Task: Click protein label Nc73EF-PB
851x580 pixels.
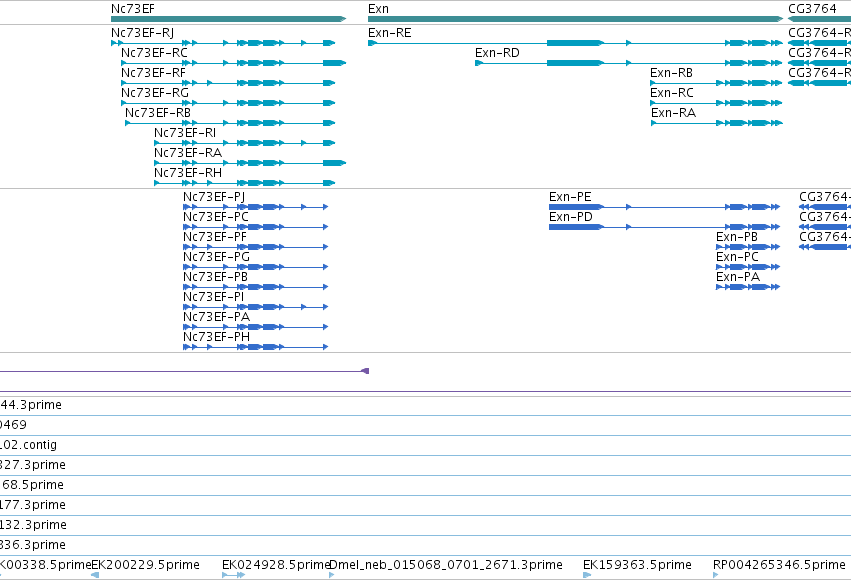Action: [x=215, y=277]
